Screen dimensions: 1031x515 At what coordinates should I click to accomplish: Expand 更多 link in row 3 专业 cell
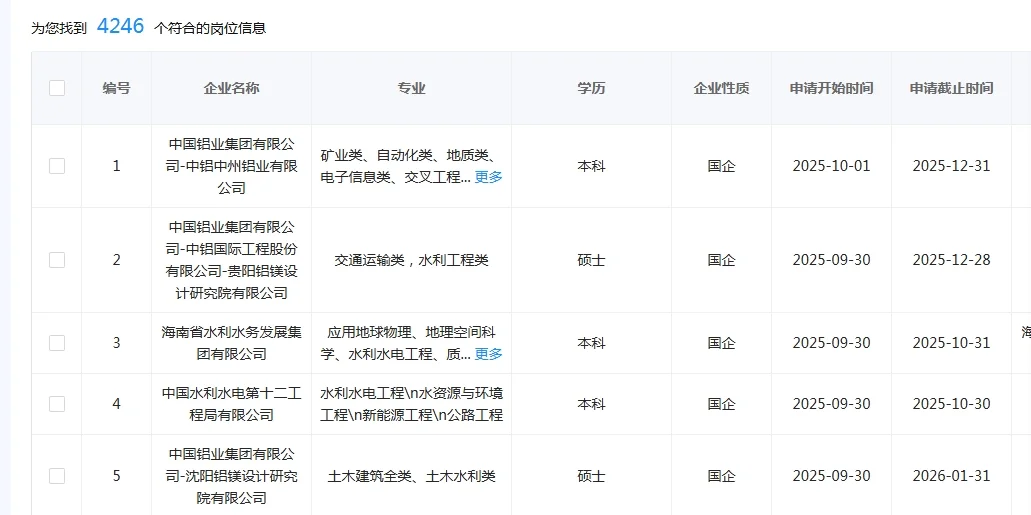pos(489,354)
